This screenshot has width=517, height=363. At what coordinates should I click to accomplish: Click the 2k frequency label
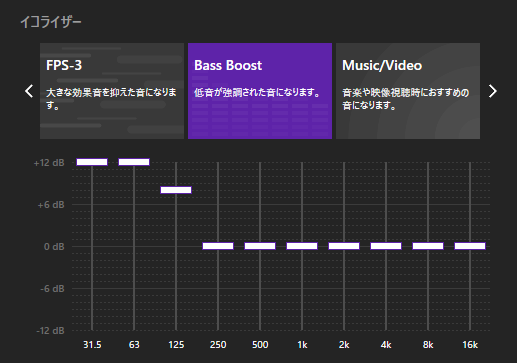tap(344, 345)
